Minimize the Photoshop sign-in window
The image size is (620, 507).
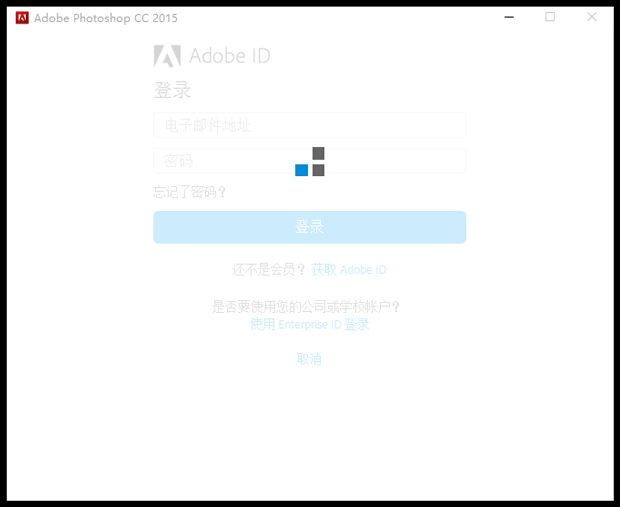point(510,17)
